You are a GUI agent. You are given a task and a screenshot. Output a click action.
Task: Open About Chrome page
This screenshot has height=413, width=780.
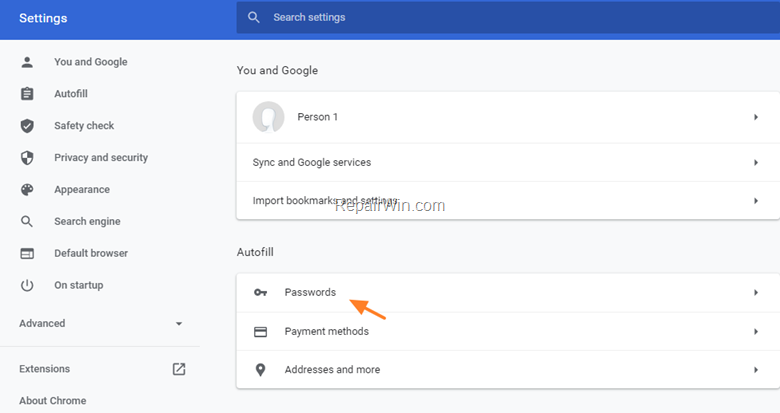[53, 401]
